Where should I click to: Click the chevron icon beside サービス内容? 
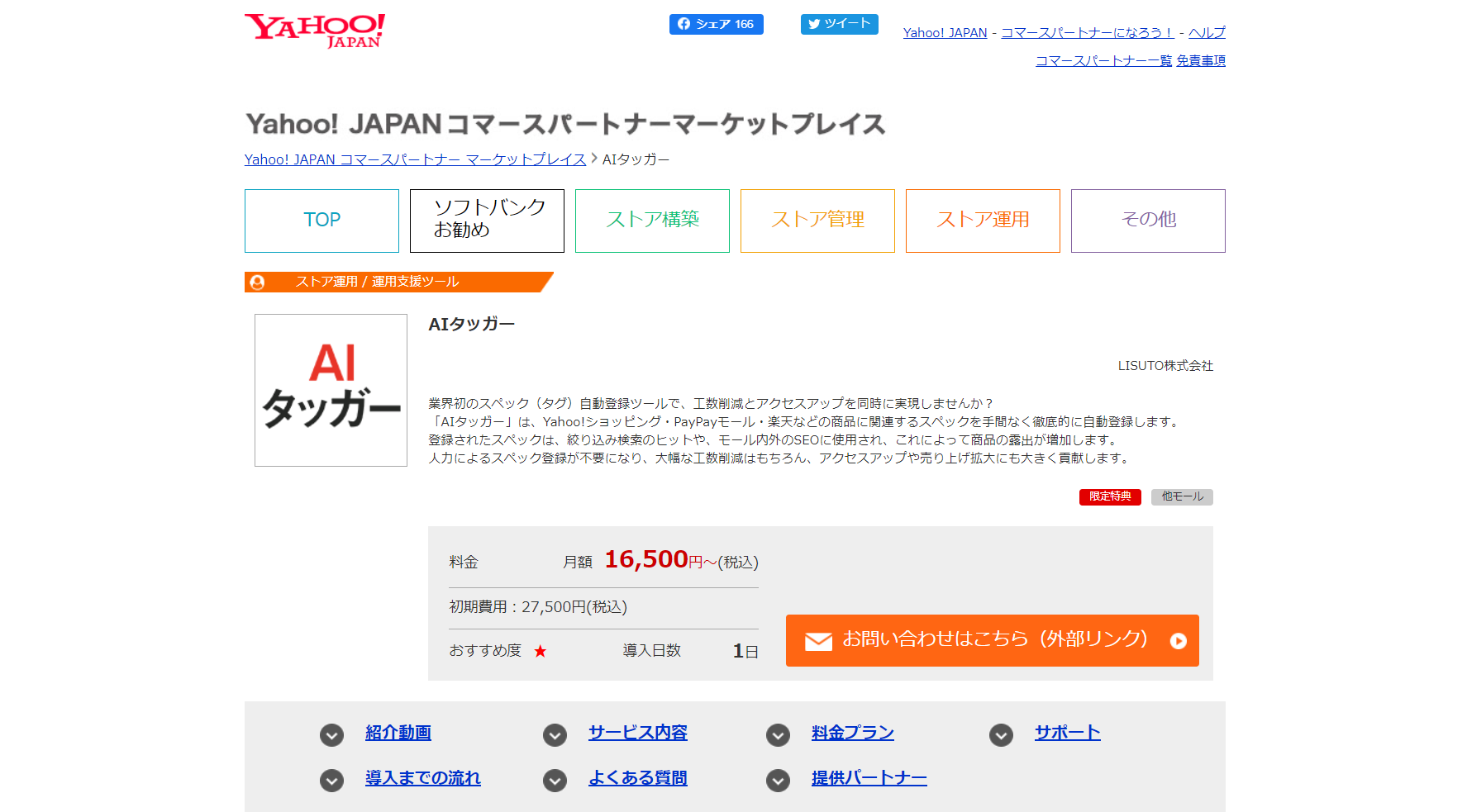(x=555, y=734)
